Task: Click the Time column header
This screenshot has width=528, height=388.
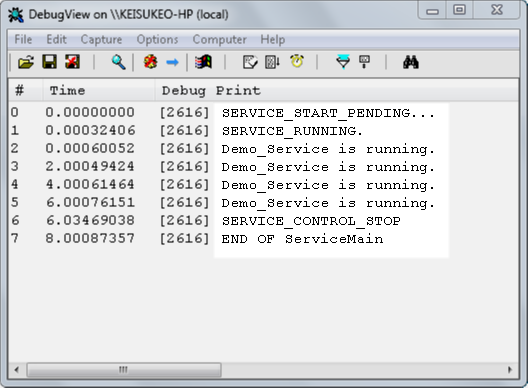Action: [x=99, y=90]
